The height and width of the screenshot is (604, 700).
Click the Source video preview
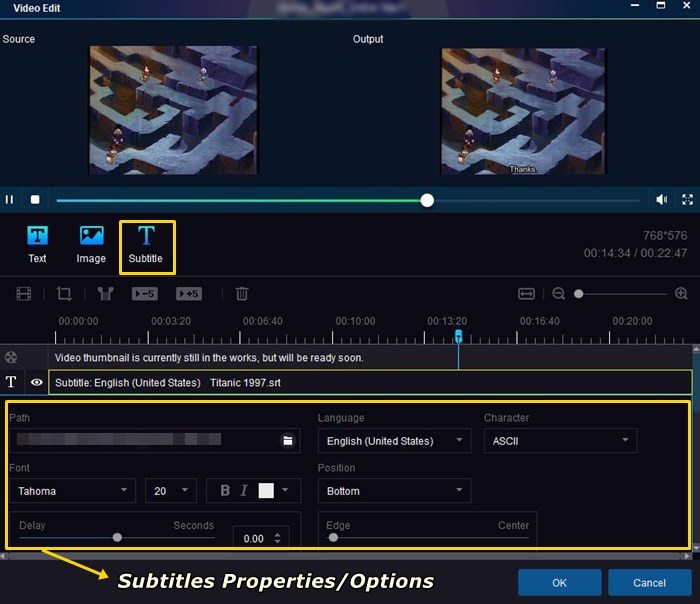(x=173, y=110)
